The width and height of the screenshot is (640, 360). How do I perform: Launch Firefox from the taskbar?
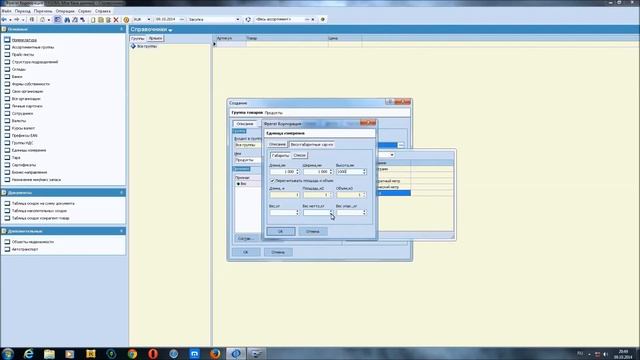(x=215, y=353)
